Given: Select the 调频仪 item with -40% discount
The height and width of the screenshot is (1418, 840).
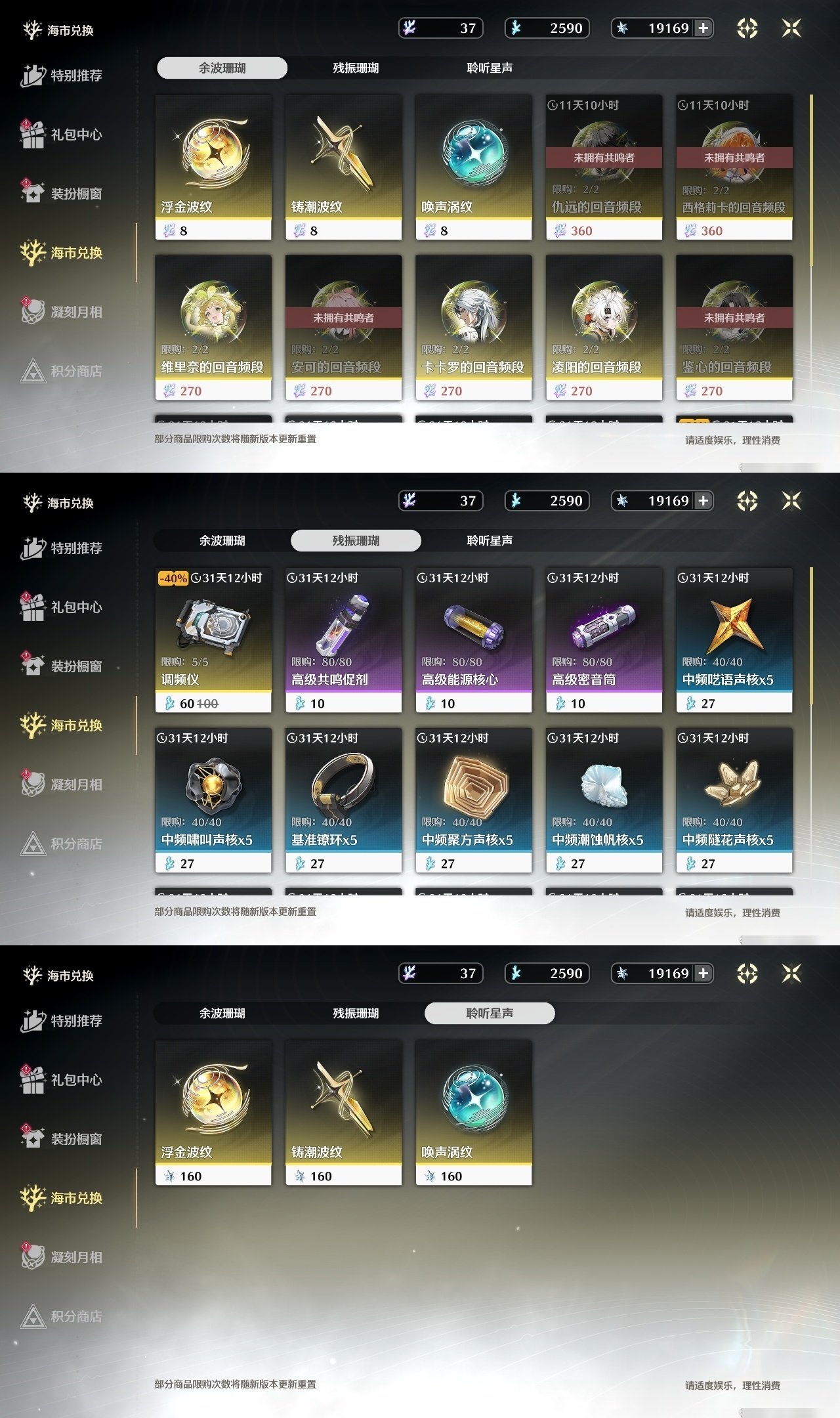Looking at the screenshot, I should (x=213, y=640).
